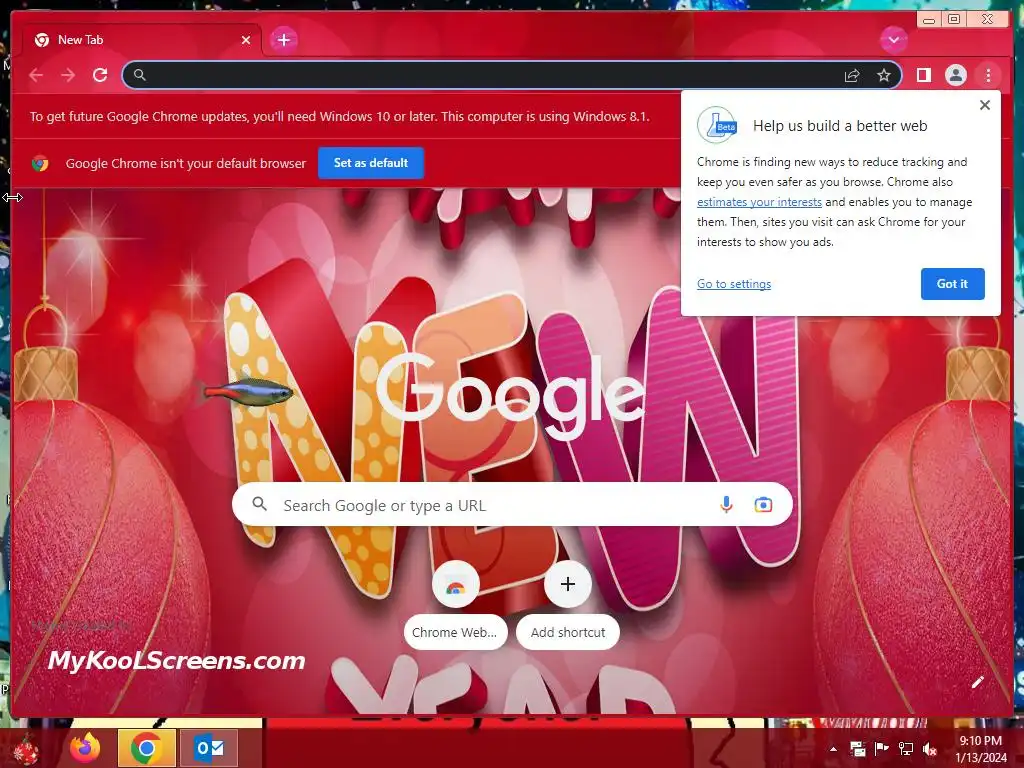Open the Chrome side panel
This screenshot has width=1024, height=768.
coord(923,75)
